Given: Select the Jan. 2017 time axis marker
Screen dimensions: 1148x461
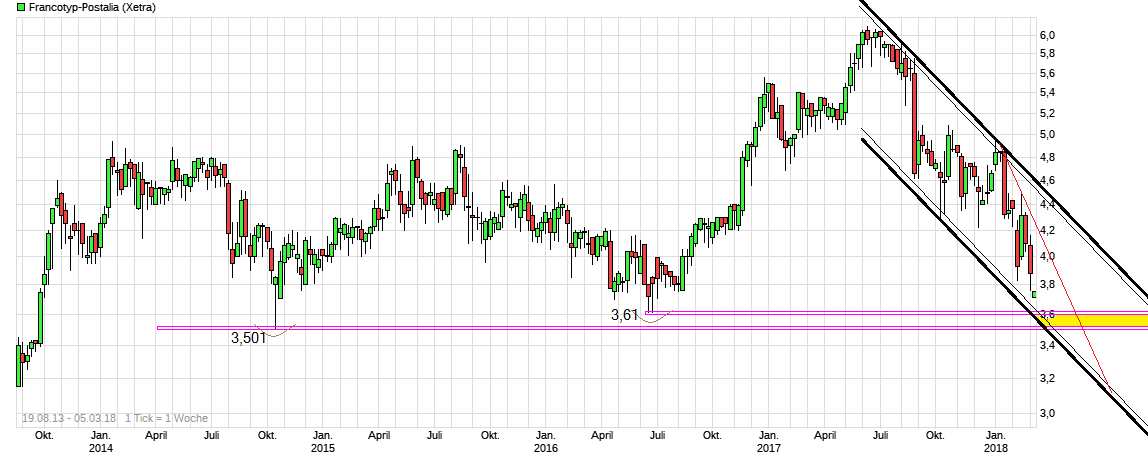Looking at the screenshot, I should pos(768,443).
